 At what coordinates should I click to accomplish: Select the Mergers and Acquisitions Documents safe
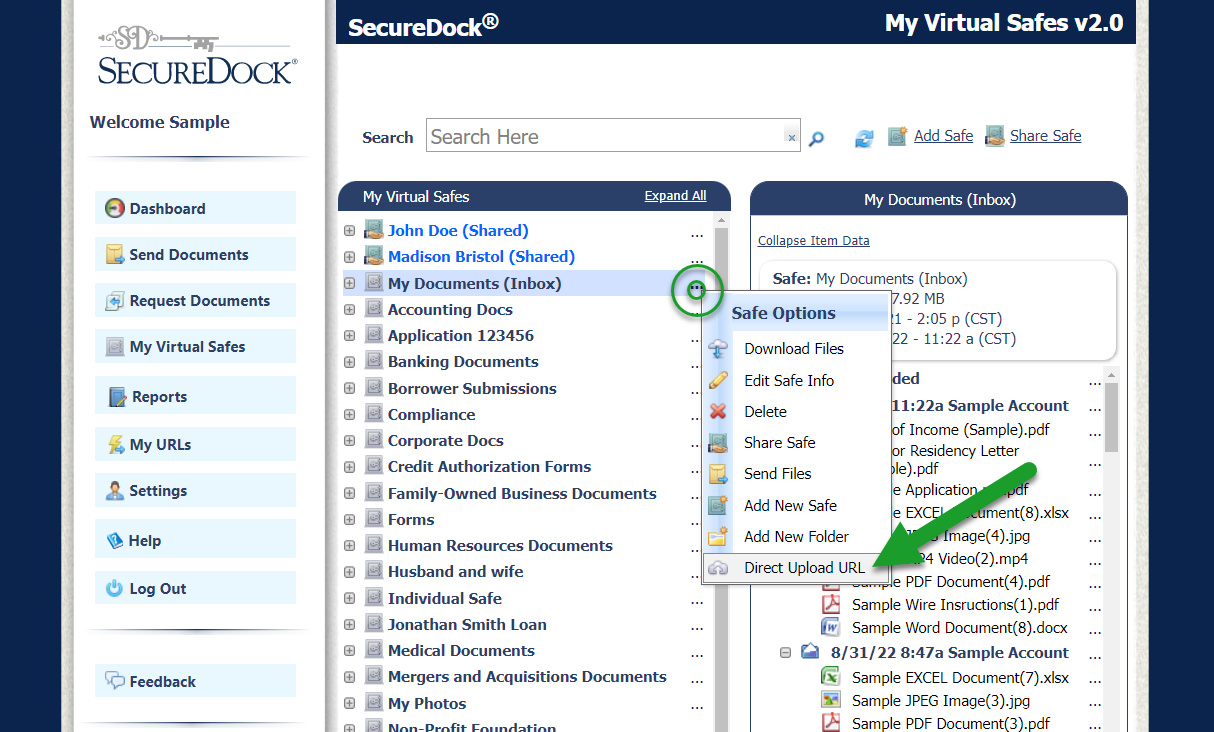click(x=527, y=676)
